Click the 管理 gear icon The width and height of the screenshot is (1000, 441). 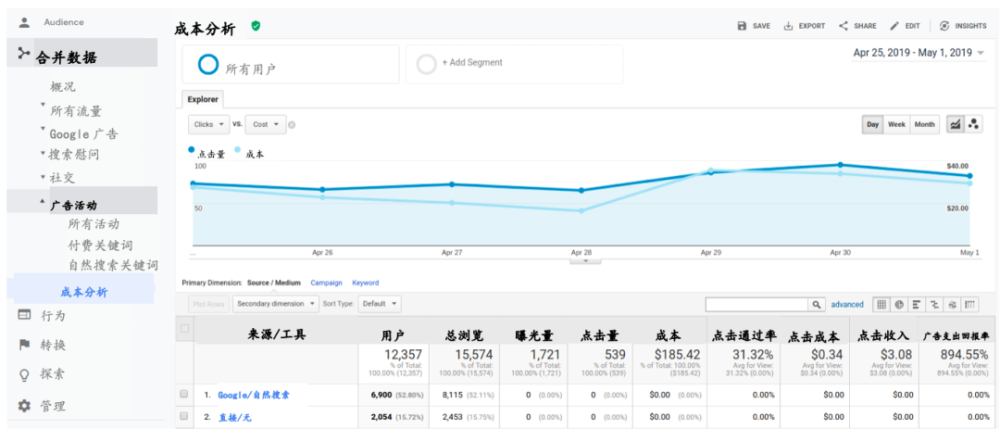pos(24,405)
